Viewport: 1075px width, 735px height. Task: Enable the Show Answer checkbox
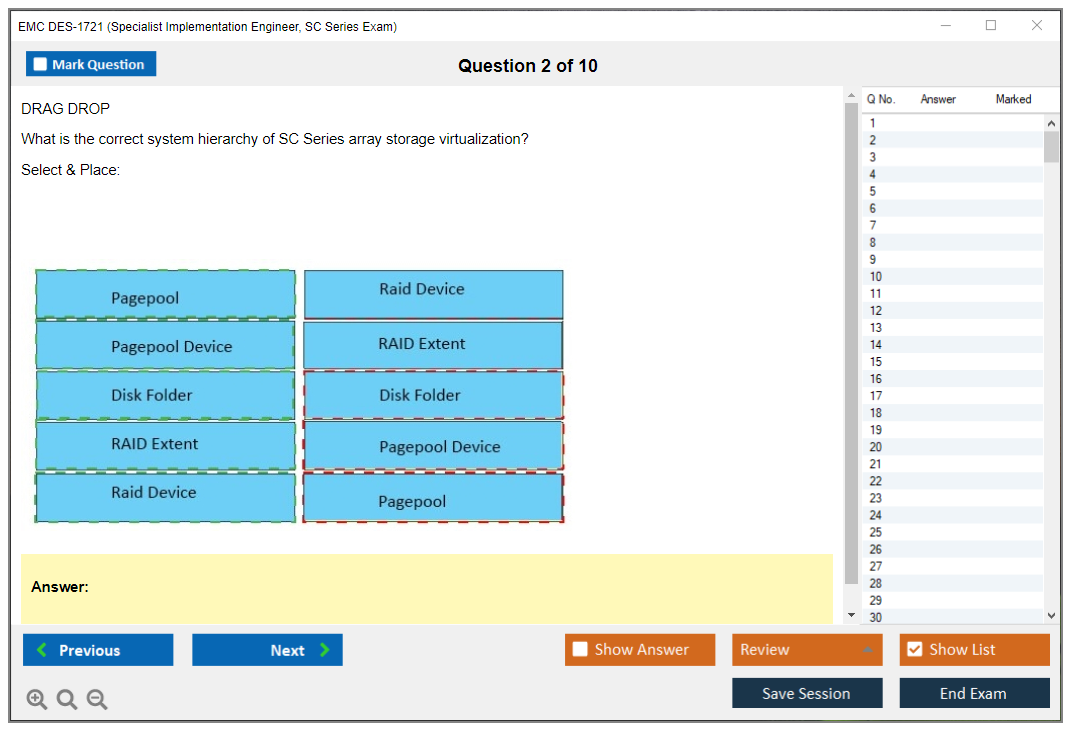(580, 650)
